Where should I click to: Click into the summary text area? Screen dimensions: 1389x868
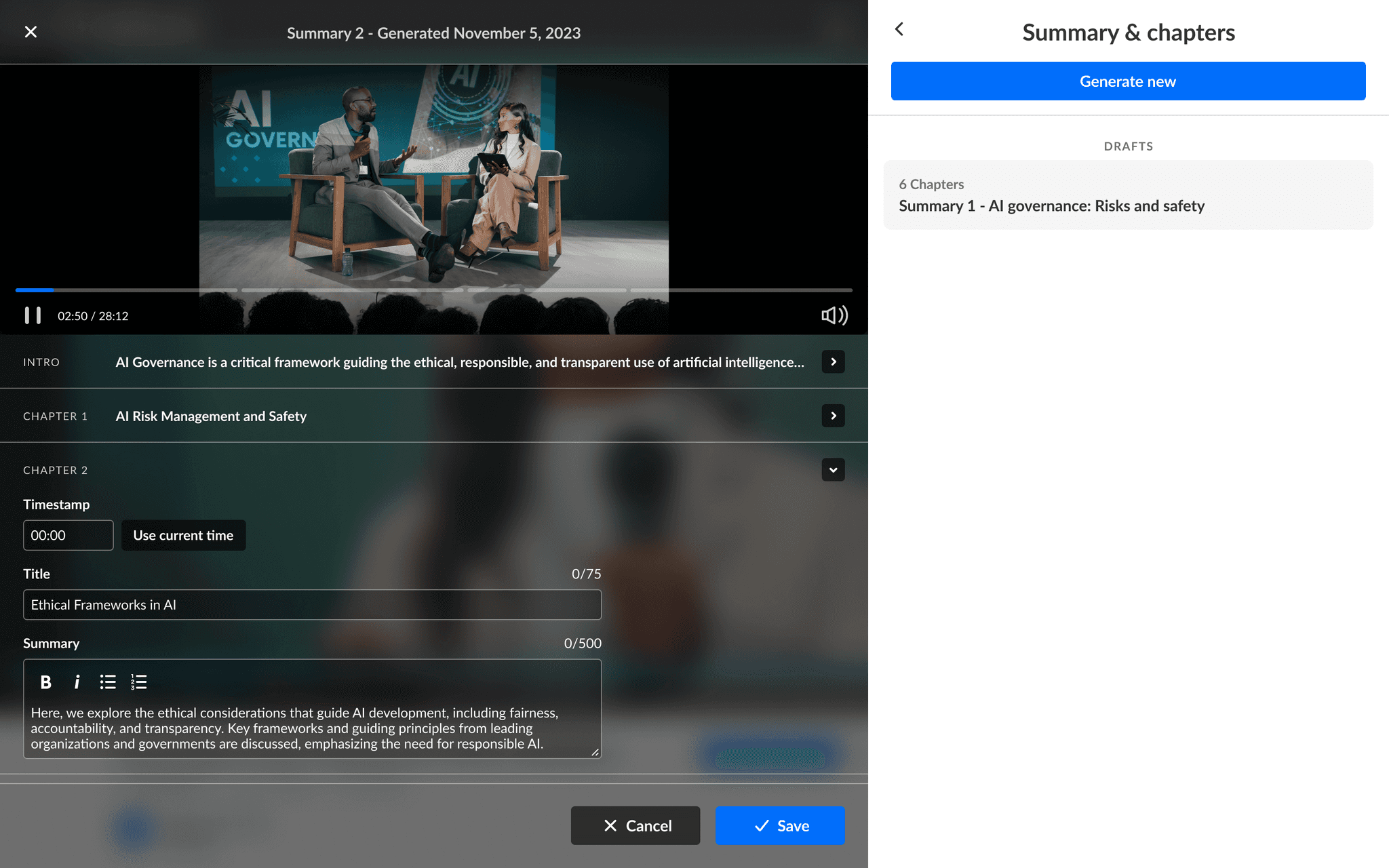point(312,728)
